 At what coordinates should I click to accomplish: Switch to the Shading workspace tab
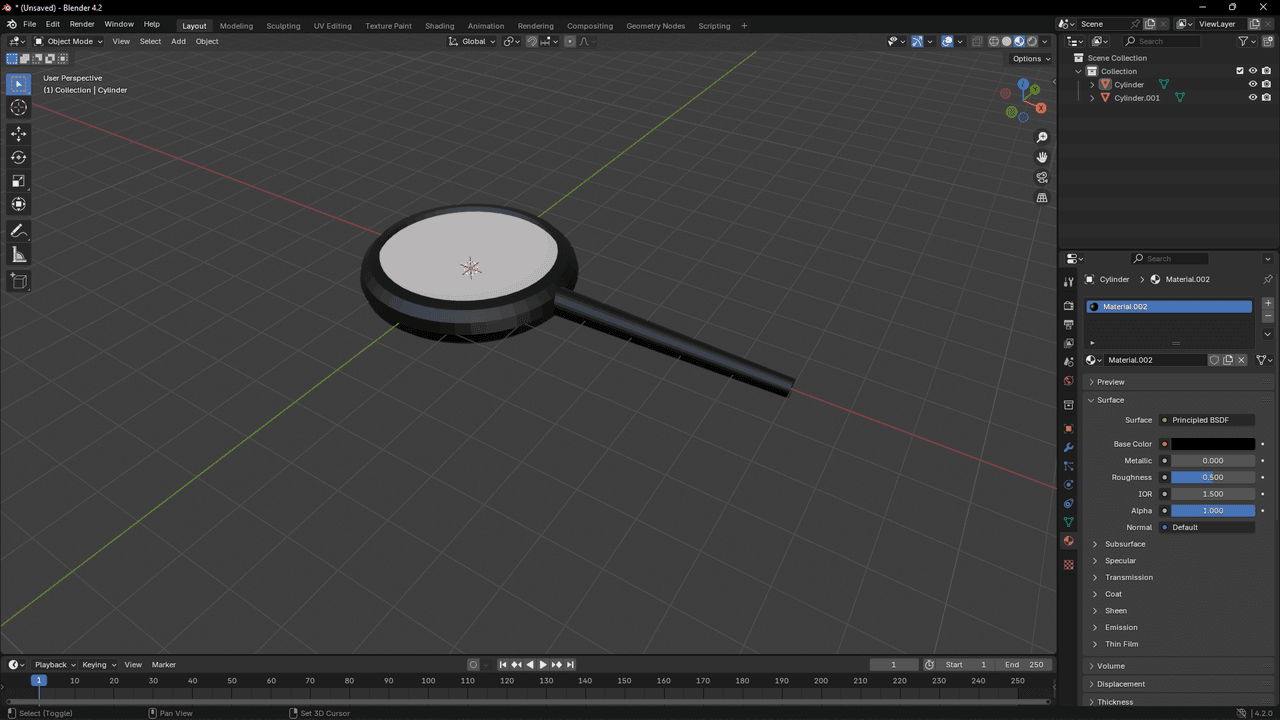(439, 26)
